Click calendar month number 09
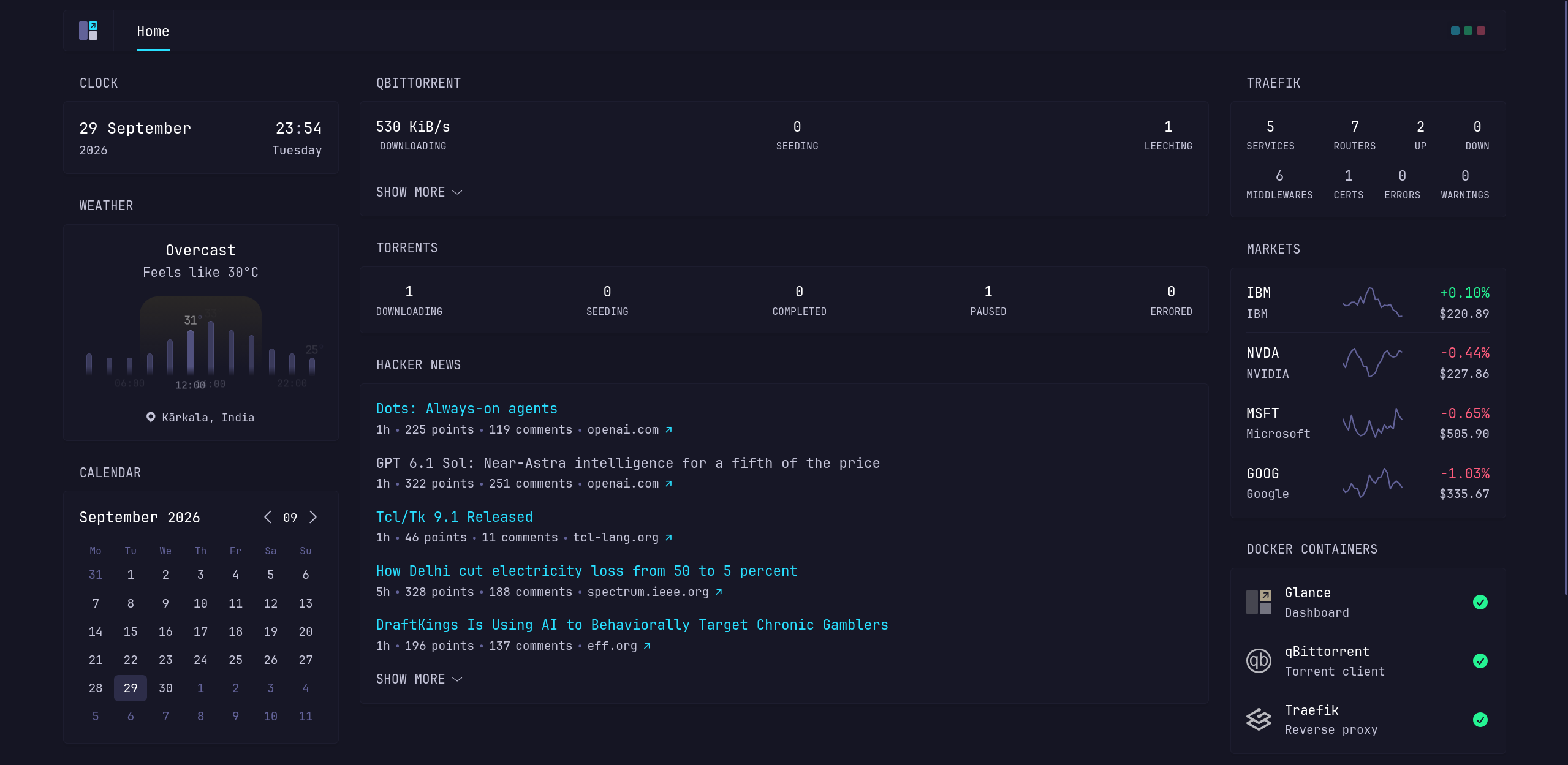 click(x=290, y=518)
